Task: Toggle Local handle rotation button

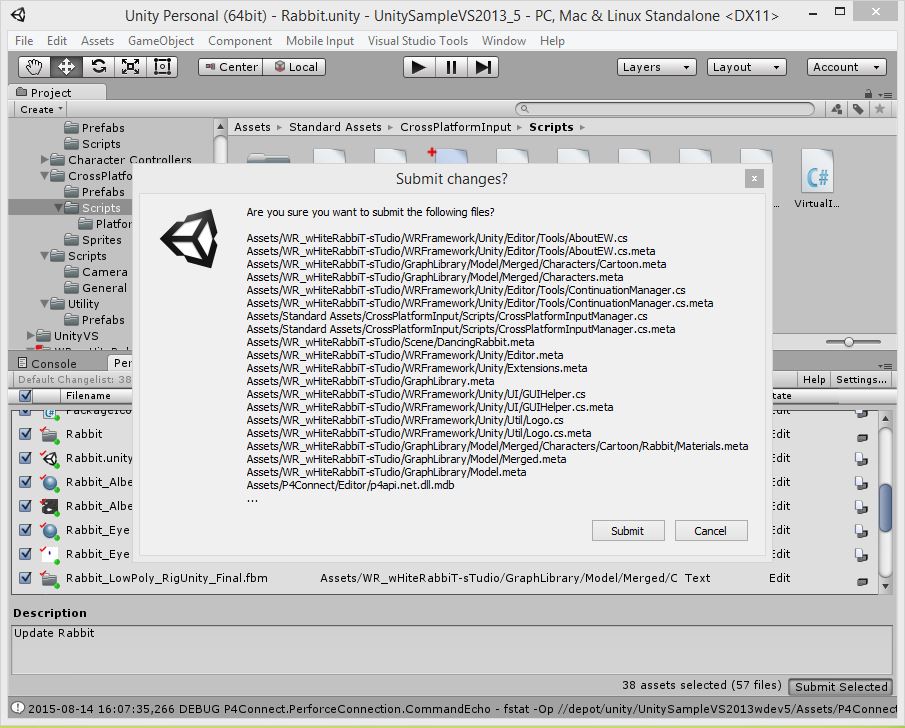Action: [x=295, y=67]
